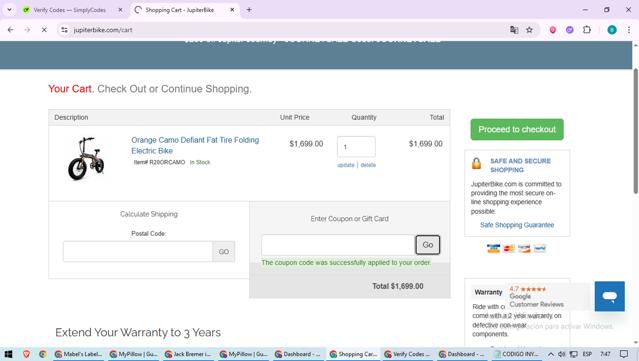Select the Shopping Cart JupiterBike tab
The image size is (639, 361).
pos(179,10)
